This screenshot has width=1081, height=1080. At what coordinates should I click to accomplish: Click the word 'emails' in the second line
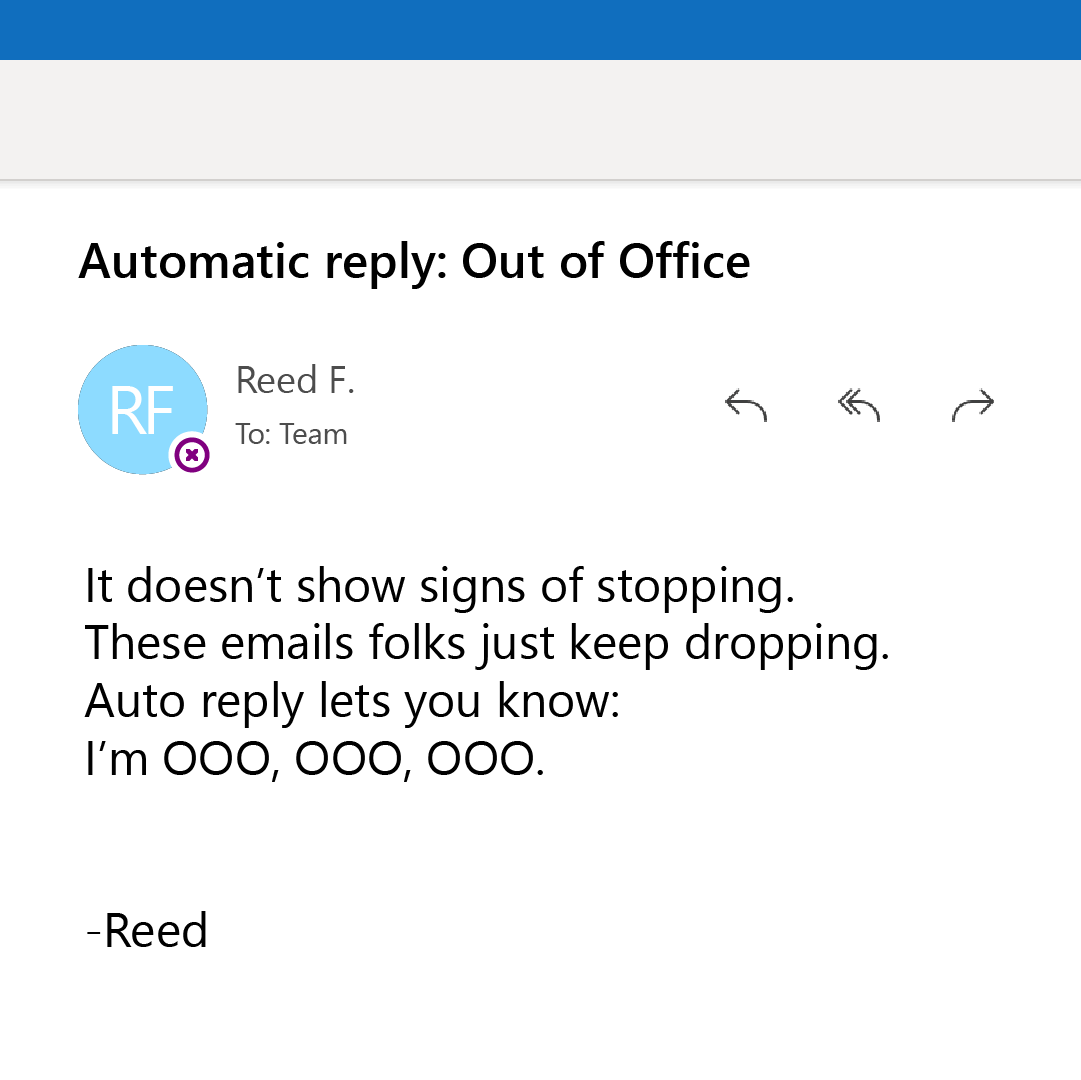(x=287, y=643)
